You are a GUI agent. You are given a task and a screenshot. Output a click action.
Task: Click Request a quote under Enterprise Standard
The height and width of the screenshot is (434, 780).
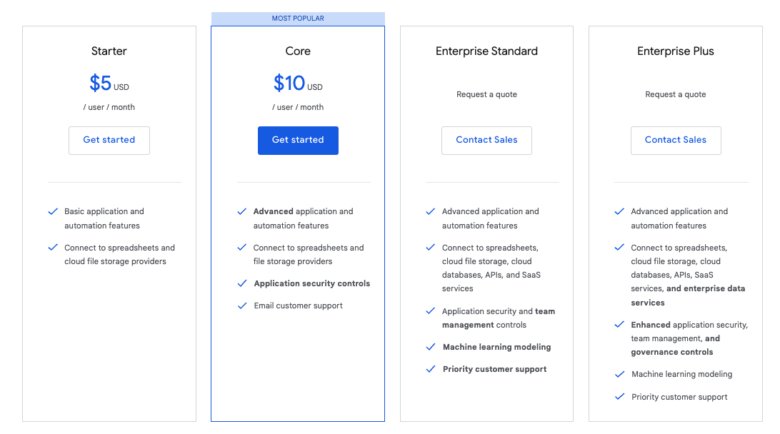[486, 95]
